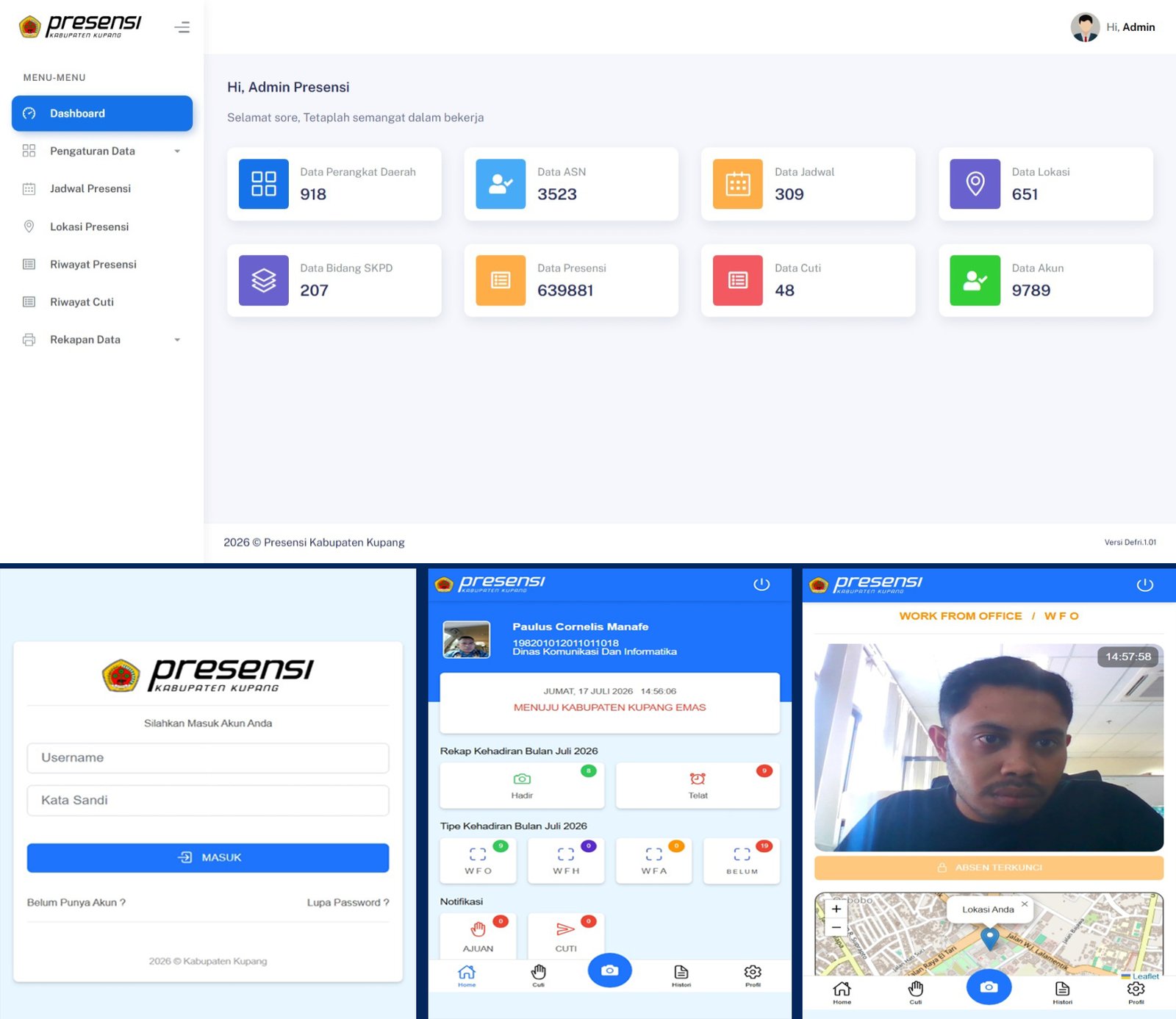
Task: Click the Data Lokasi pin icon
Action: (975, 184)
